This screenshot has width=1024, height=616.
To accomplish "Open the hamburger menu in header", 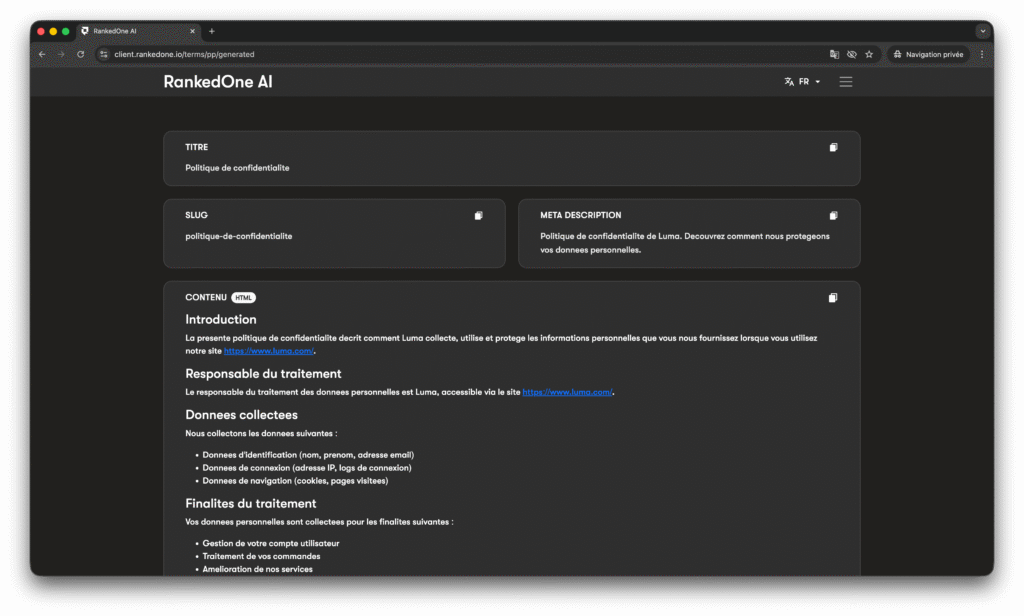I will coord(846,82).
